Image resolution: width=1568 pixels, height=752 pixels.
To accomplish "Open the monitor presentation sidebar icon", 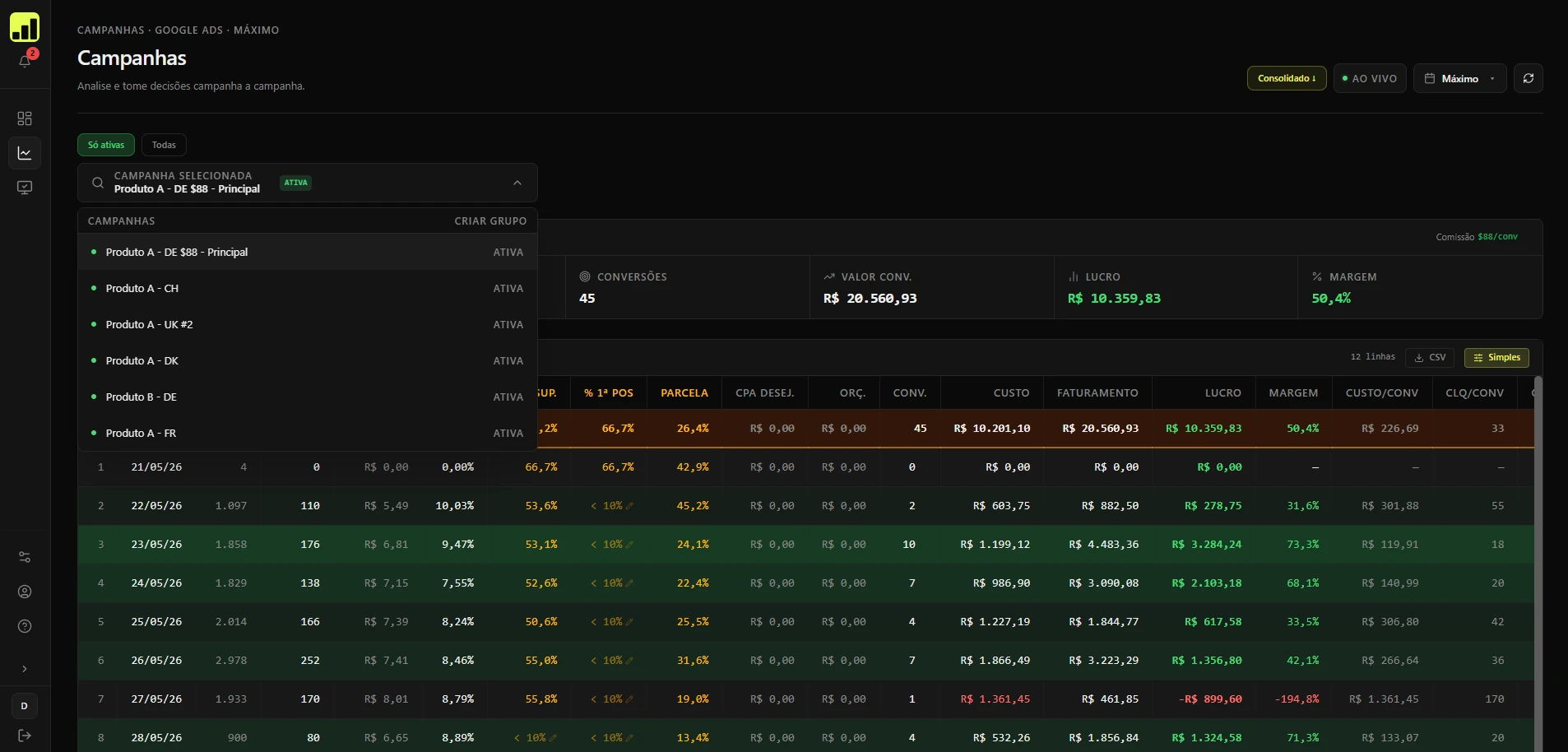I will [x=25, y=188].
